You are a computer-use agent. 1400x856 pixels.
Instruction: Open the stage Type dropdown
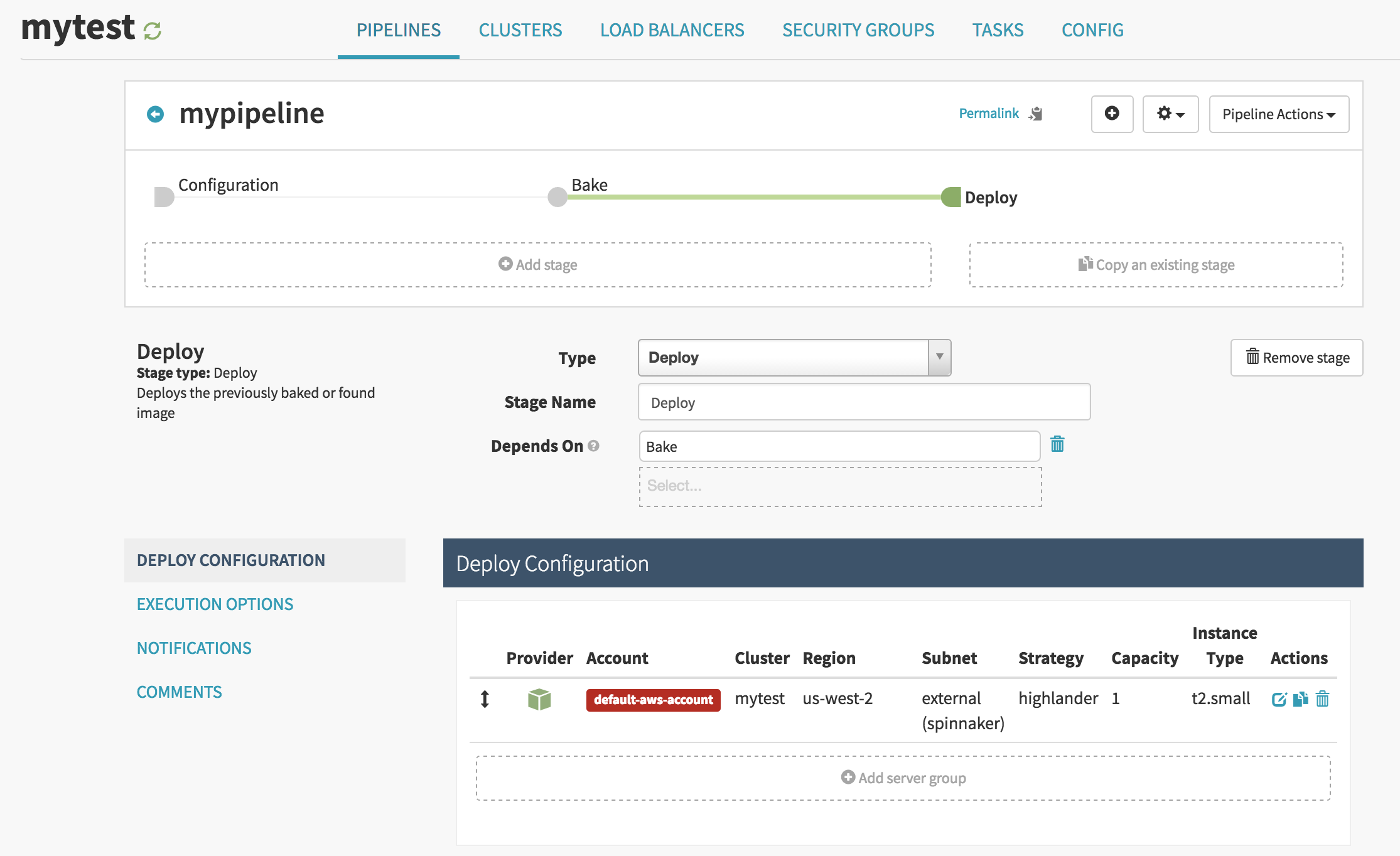794,358
